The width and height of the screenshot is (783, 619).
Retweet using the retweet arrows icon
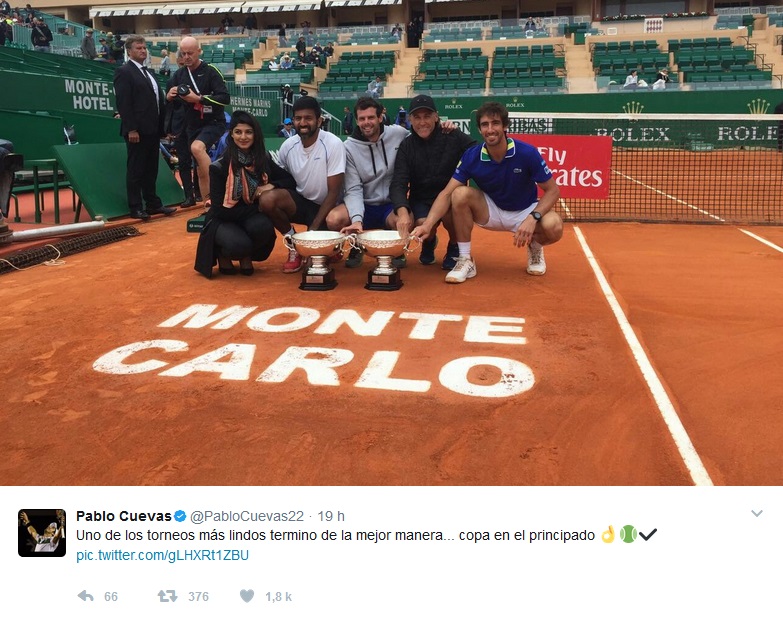[x=167, y=596]
